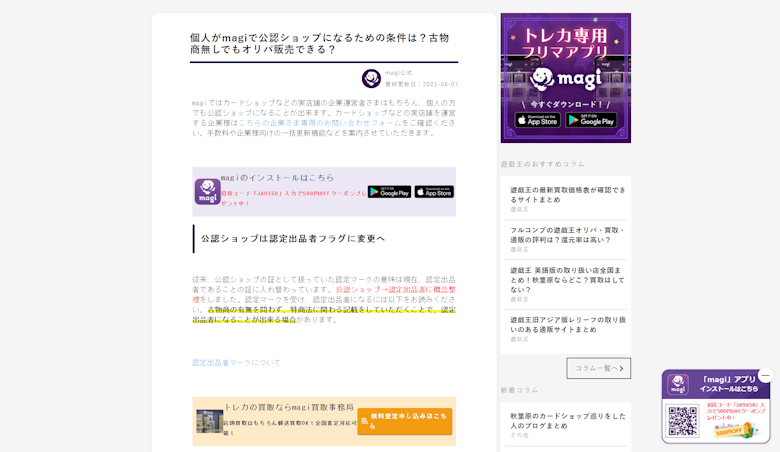Open article フルコンプの遊戯王オリパ・買取・通販の評判

pyautogui.click(x=567, y=234)
